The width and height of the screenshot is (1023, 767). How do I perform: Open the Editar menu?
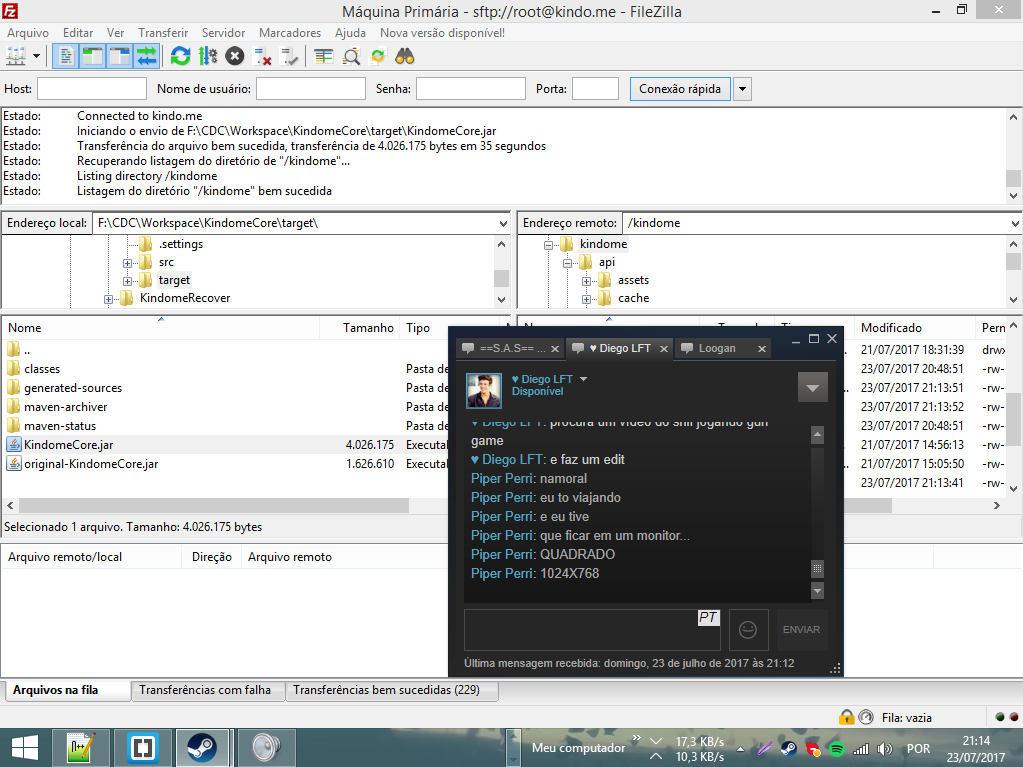78,33
